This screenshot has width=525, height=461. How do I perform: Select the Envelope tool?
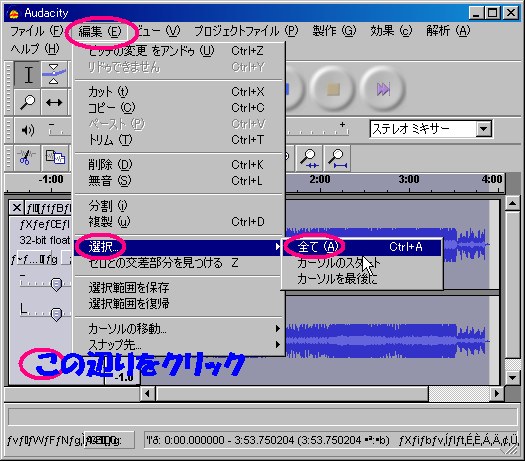point(54,74)
